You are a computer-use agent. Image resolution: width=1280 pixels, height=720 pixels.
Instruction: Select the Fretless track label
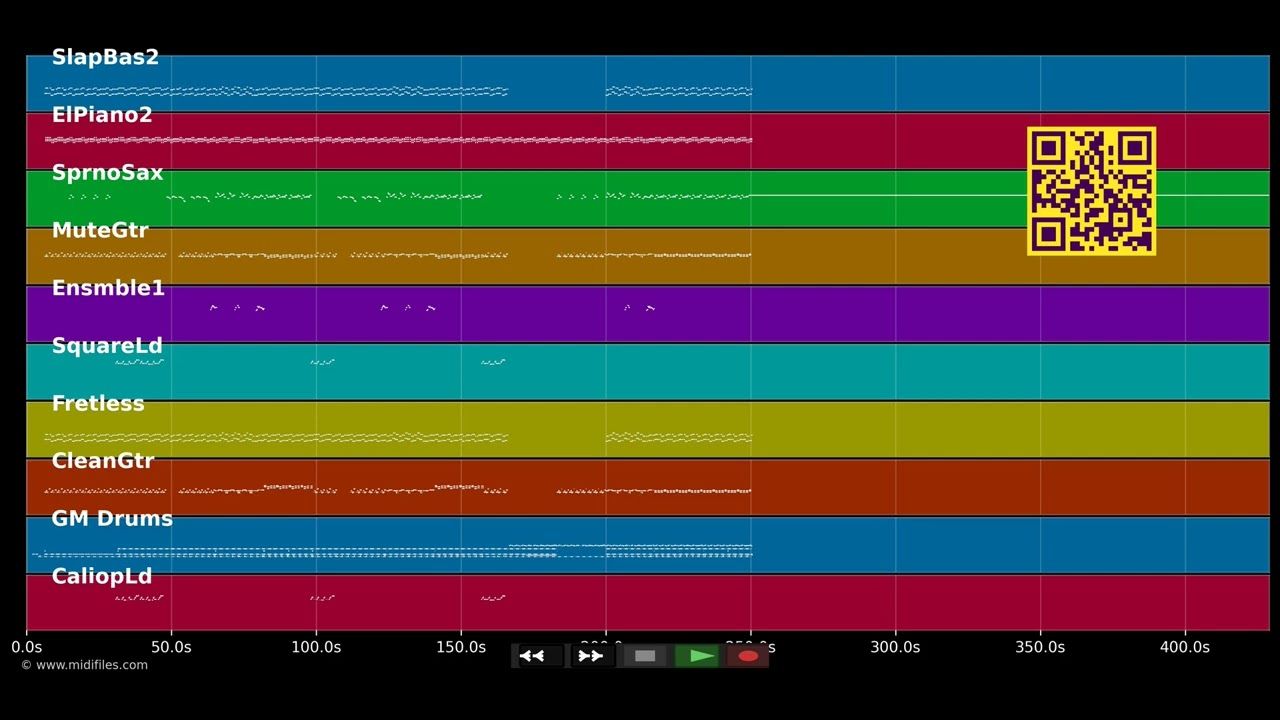pos(98,403)
